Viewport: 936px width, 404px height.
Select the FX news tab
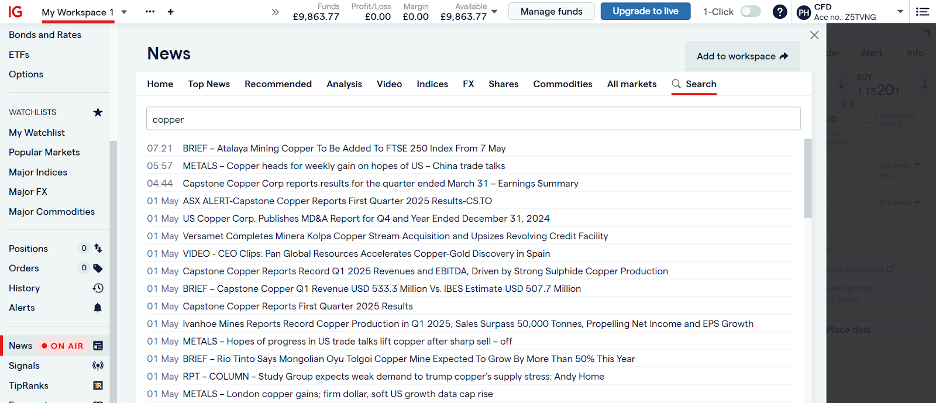pos(469,84)
